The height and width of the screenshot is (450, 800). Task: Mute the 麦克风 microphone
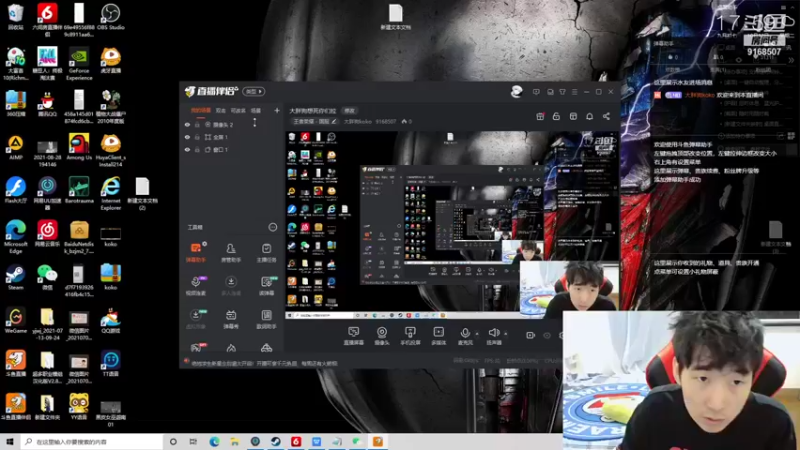tap(465, 336)
